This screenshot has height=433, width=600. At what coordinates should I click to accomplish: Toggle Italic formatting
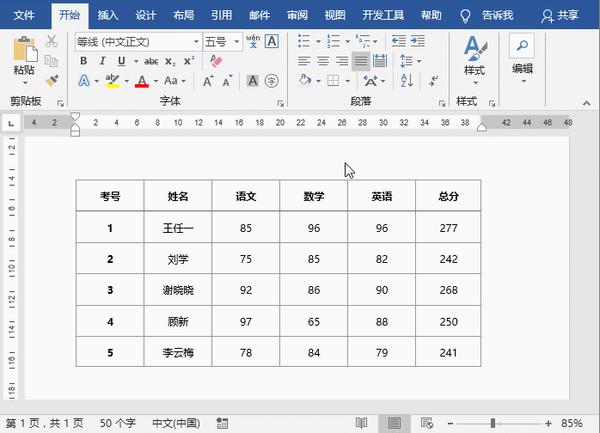102,61
